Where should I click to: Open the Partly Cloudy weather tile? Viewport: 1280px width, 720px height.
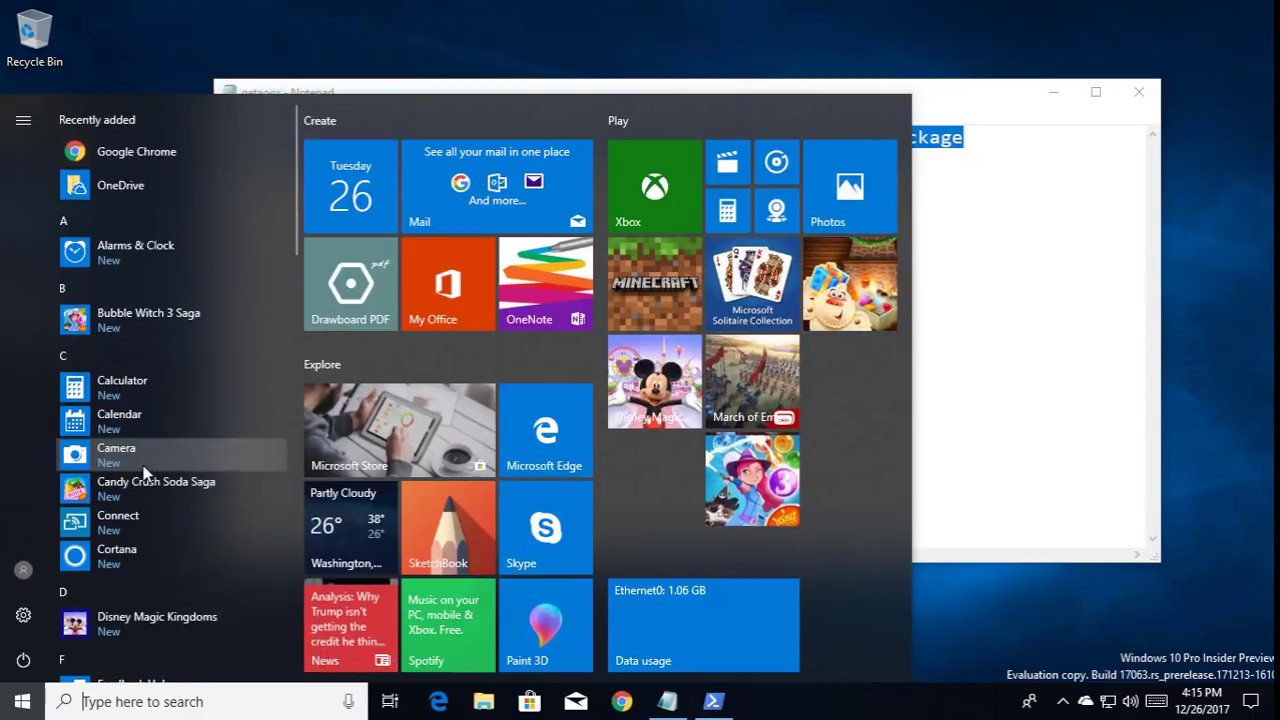pyautogui.click(x=351, y=528)
